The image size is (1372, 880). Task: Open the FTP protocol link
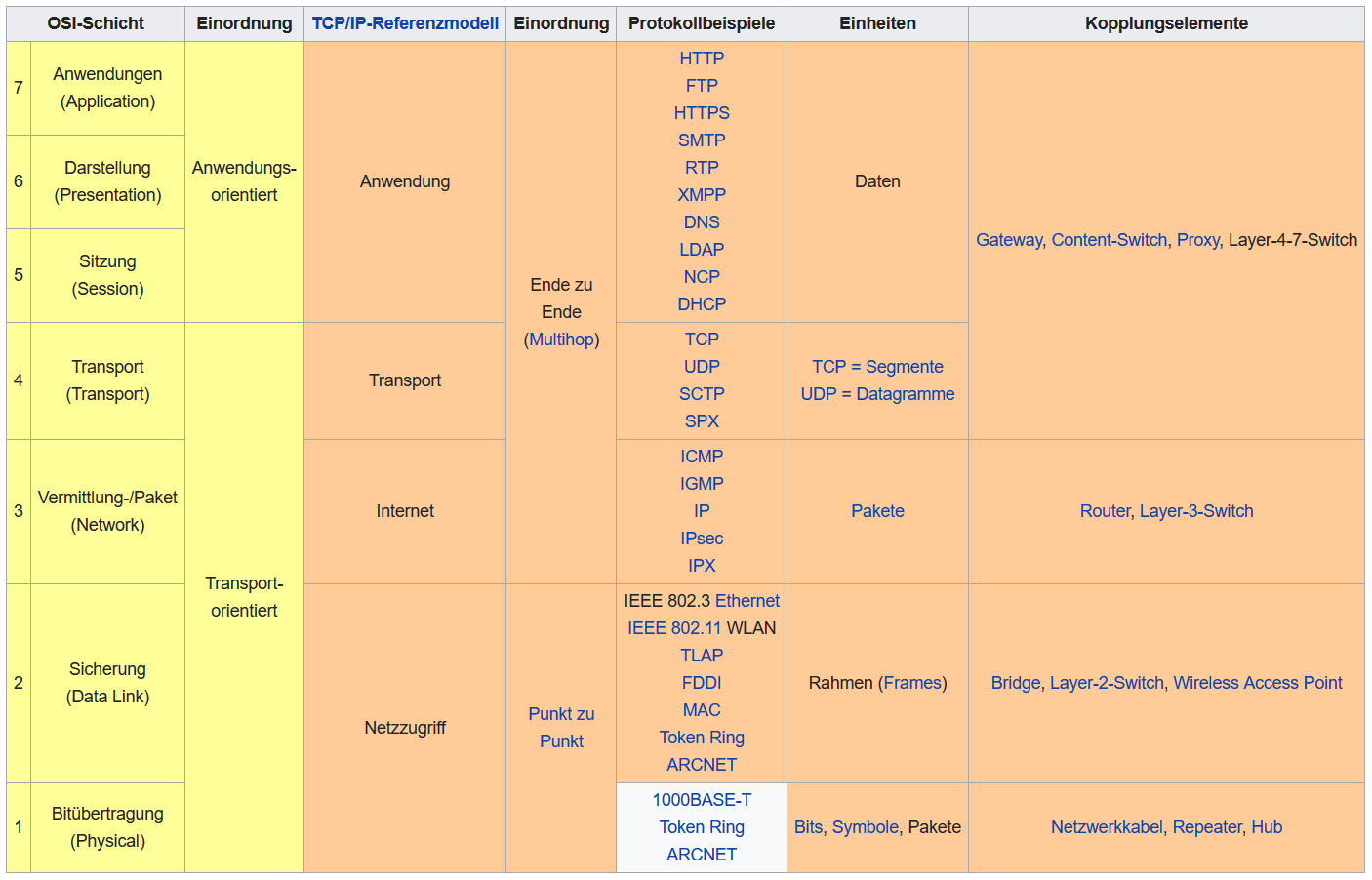pos(702,86)
